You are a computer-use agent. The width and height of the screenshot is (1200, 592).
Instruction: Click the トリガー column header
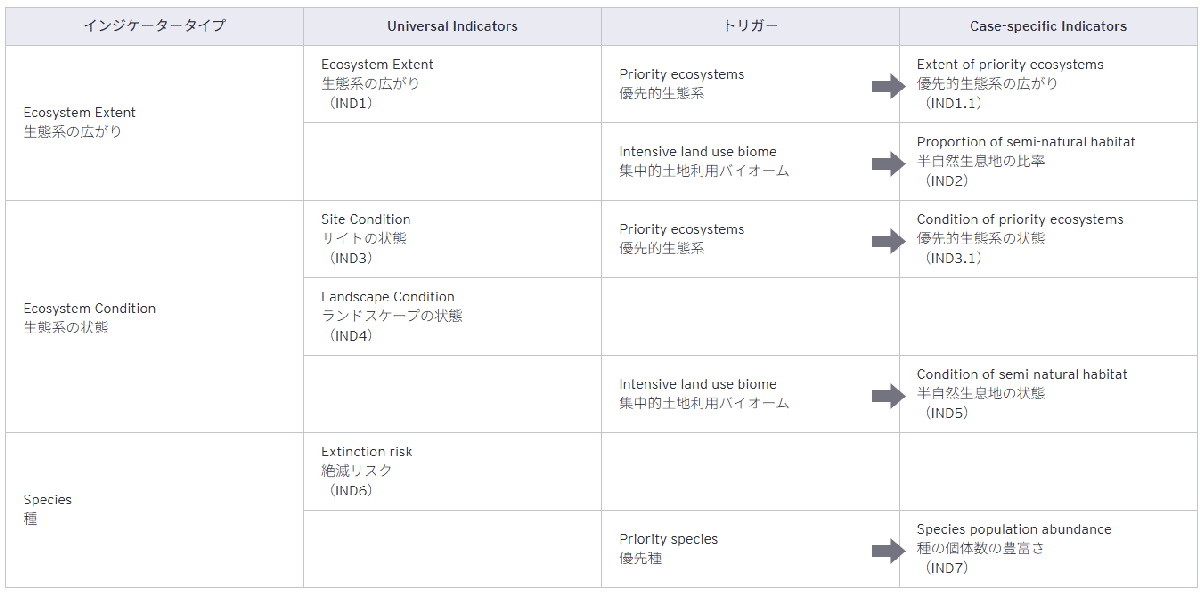750,26
